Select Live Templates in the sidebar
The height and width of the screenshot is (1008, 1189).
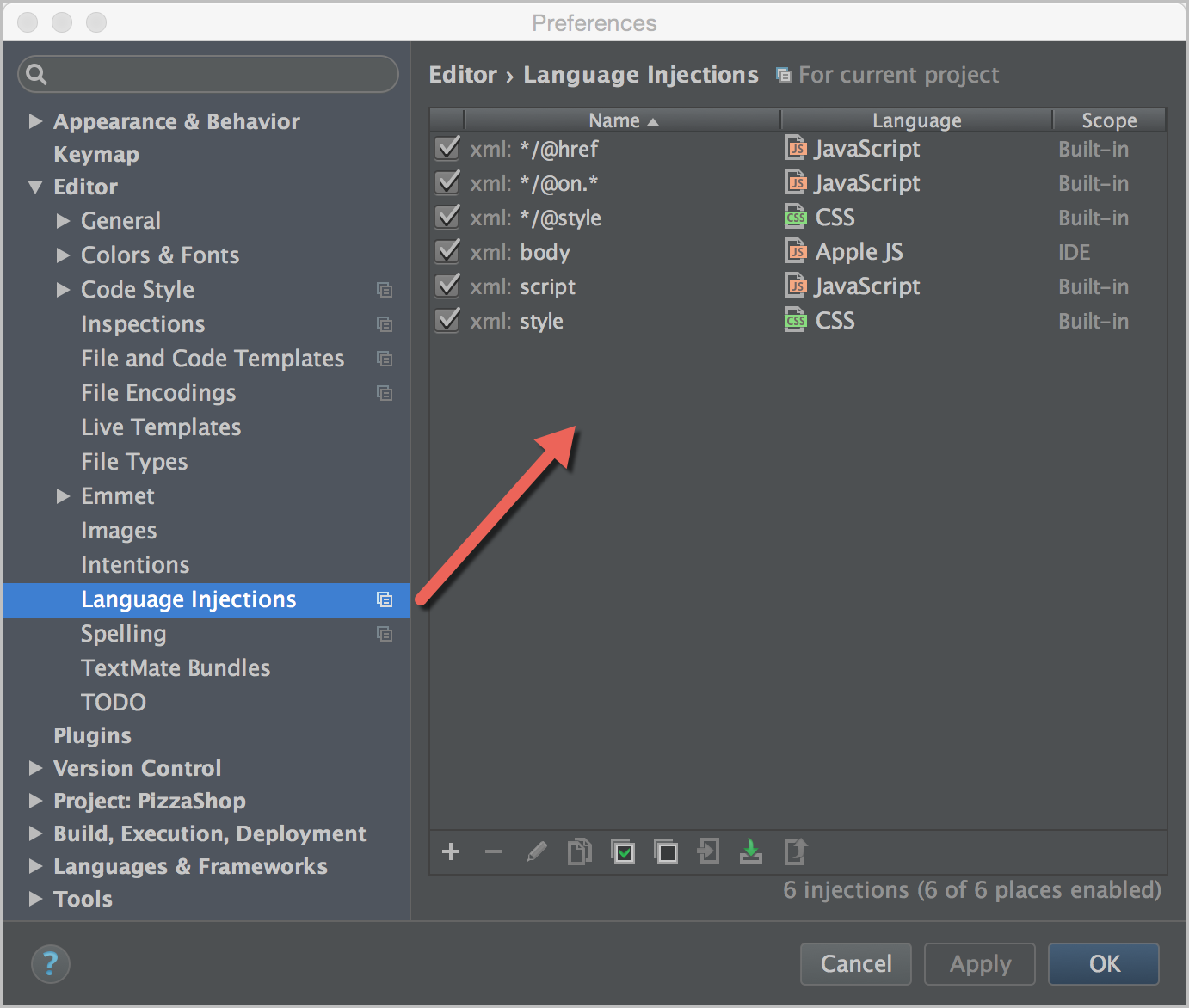pyautogui.click(x=160, y=427)
